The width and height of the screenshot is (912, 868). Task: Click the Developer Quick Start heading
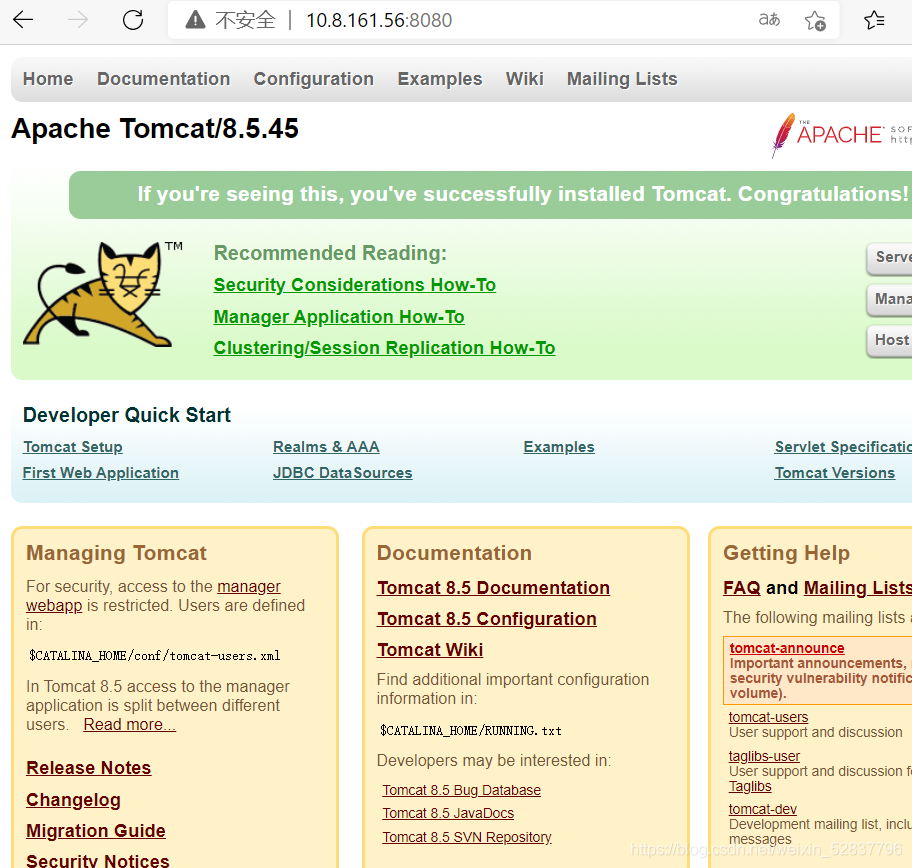(127, 415)
